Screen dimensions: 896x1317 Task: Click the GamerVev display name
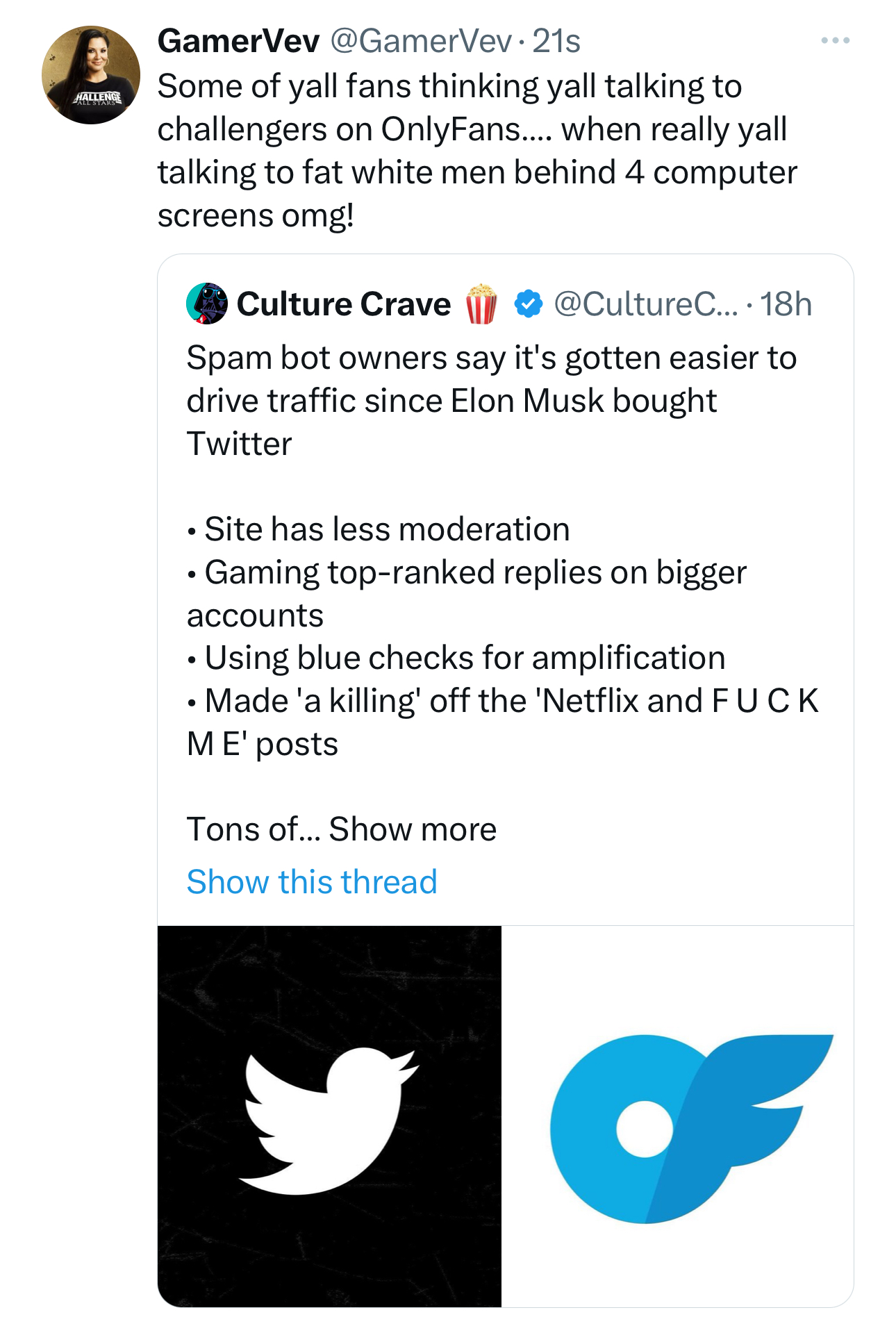click(x=238, y=41)
